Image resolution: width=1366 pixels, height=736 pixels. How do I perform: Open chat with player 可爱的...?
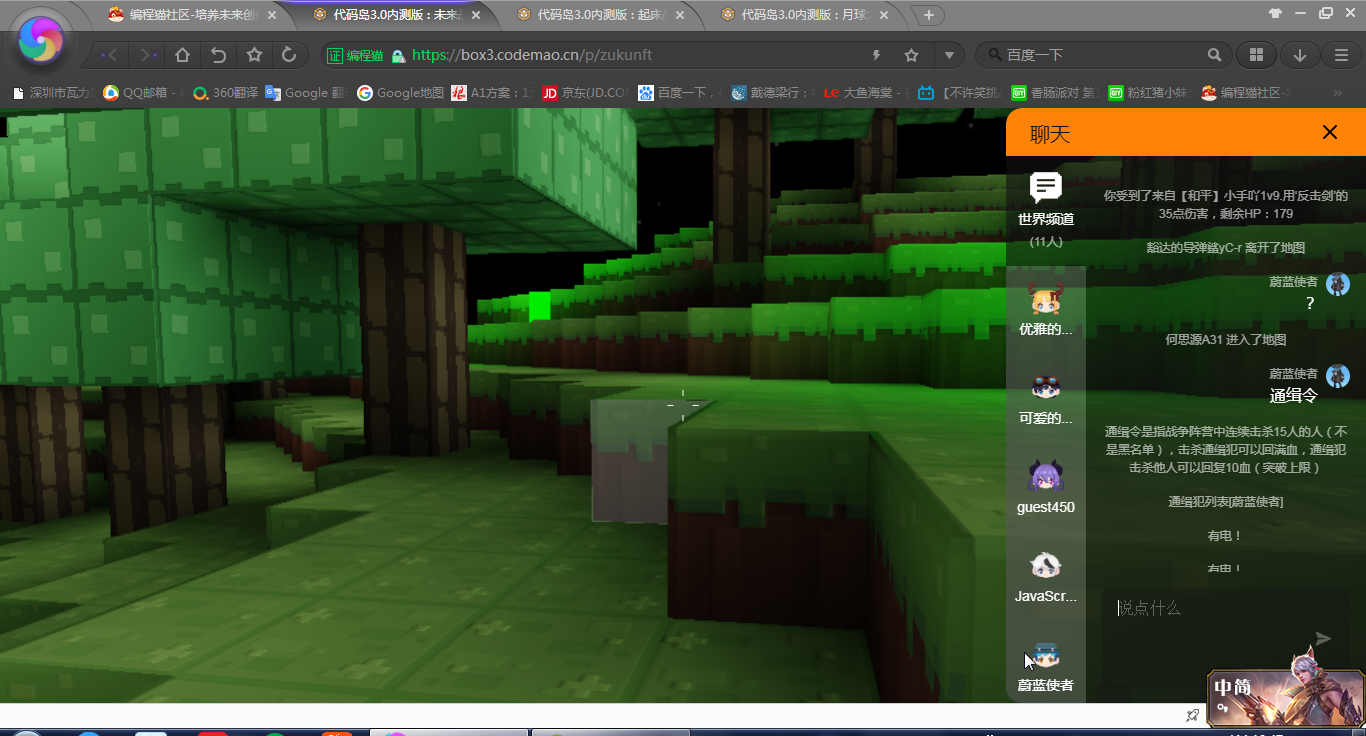click(1046, 399)
